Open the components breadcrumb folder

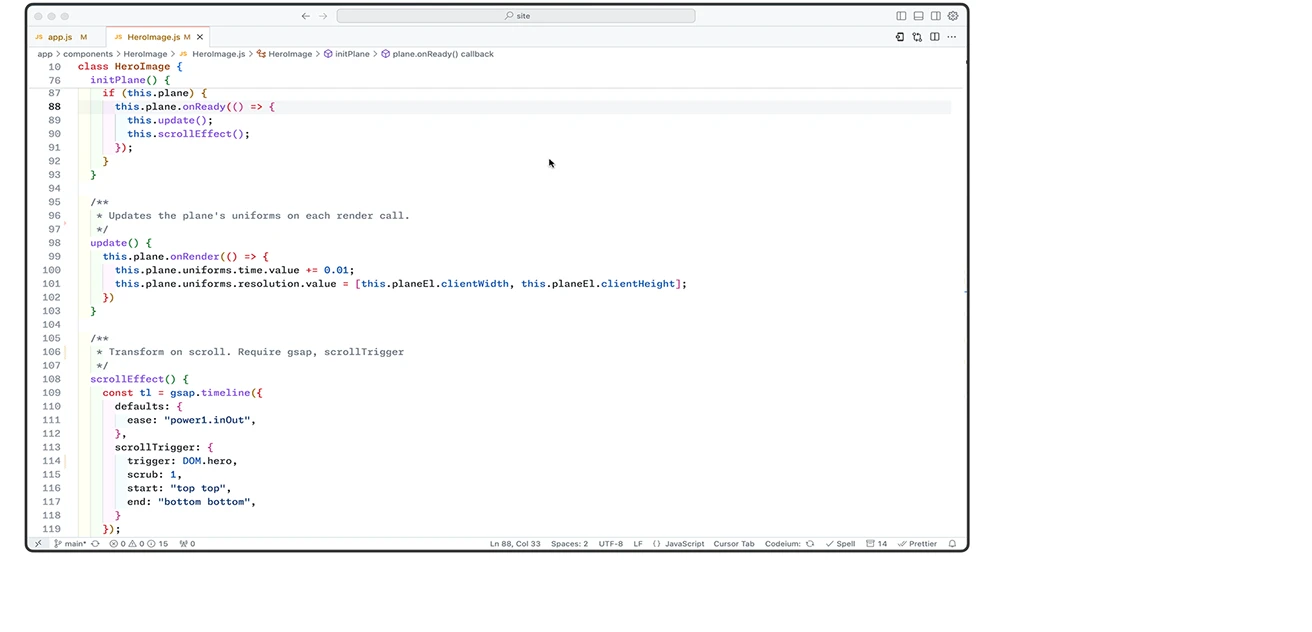pos(88,54)
